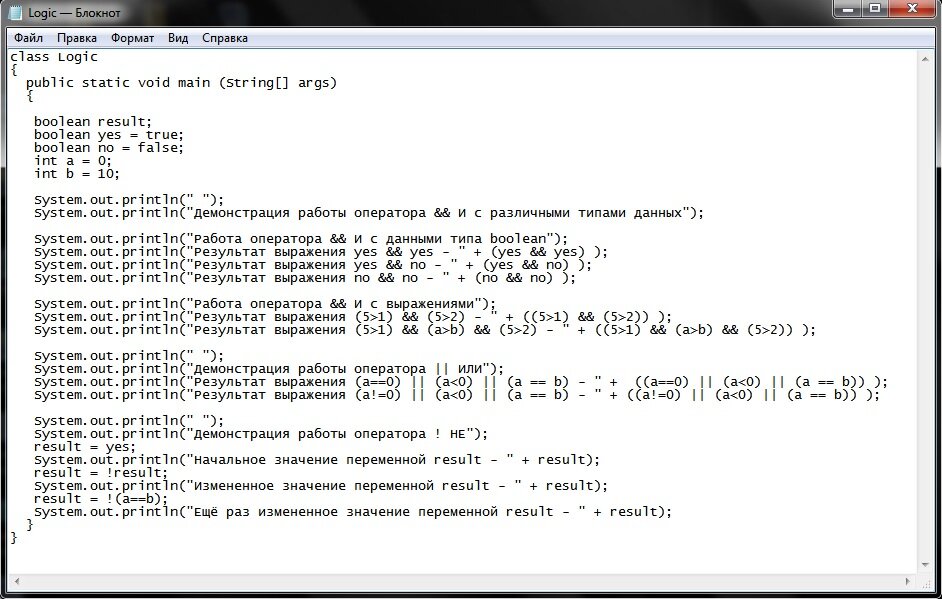Click line with 'Начальное значение переменной result'
This screenshot has height=599, width=942.
tap(317, 460)
